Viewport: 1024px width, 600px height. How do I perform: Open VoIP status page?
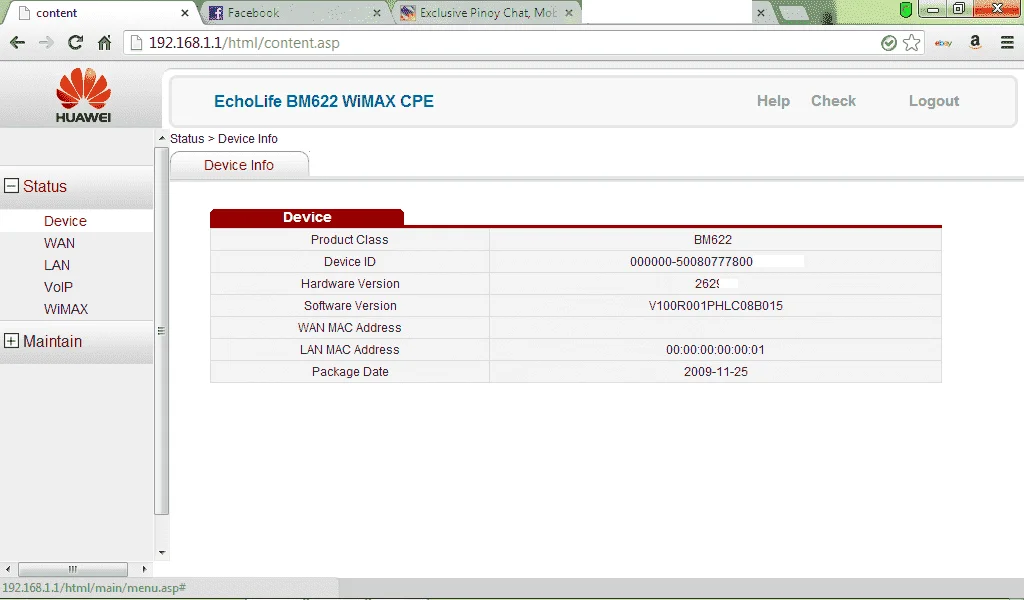[x=58, y=287]
